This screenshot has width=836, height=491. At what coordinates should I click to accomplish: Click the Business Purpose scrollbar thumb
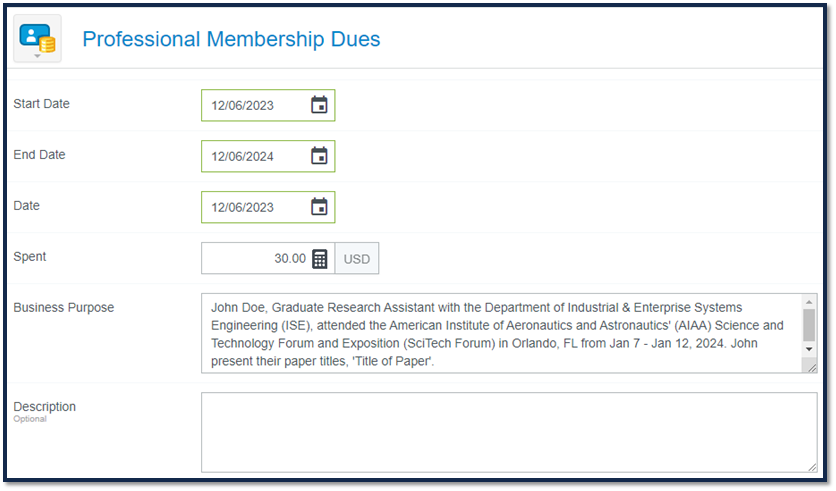point(809,325)
